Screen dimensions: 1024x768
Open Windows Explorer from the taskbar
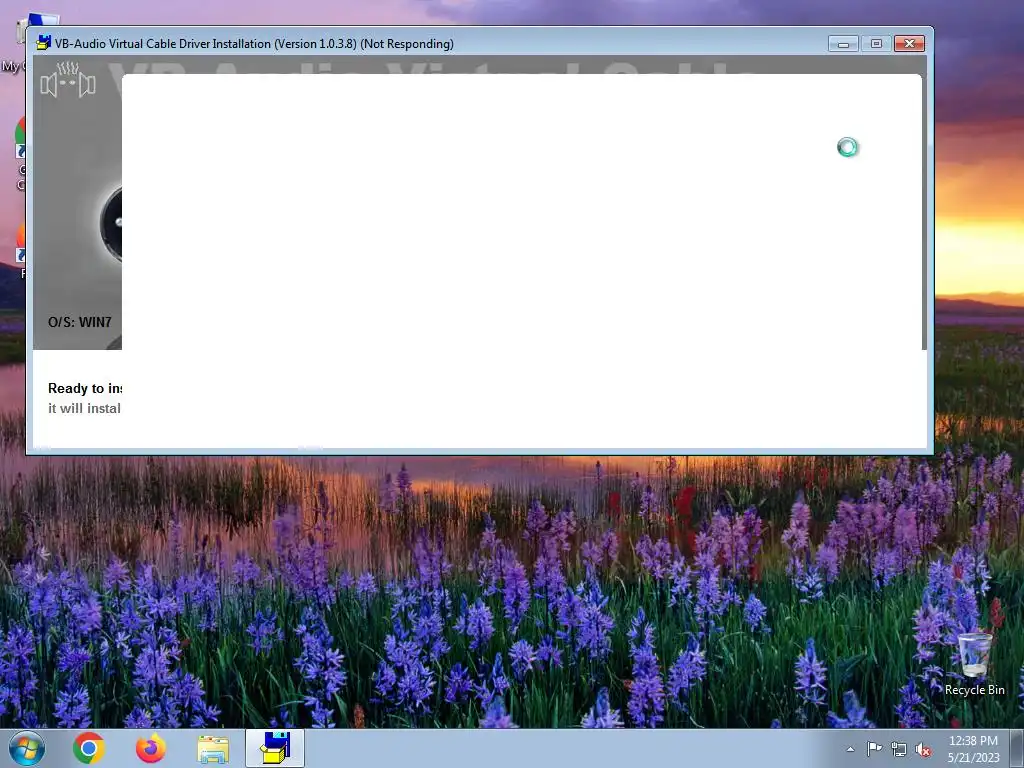tap(213, 749)
